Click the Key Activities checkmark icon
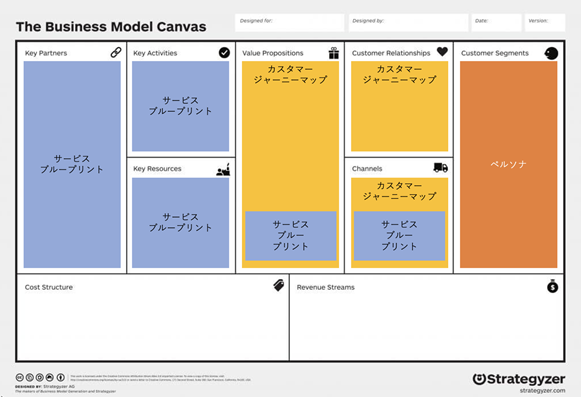 click(x=224, y=53)
